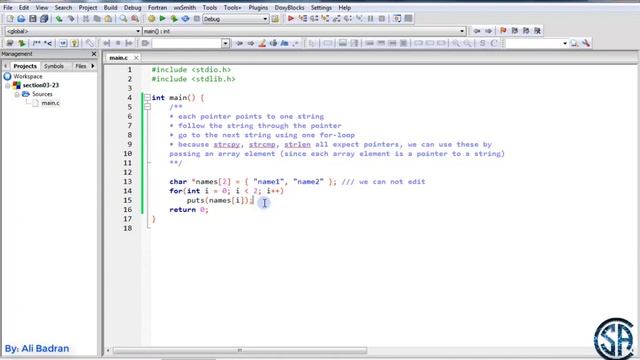
Task: Collapse the section03-23 project node
Action: click(x=7, y=85)
